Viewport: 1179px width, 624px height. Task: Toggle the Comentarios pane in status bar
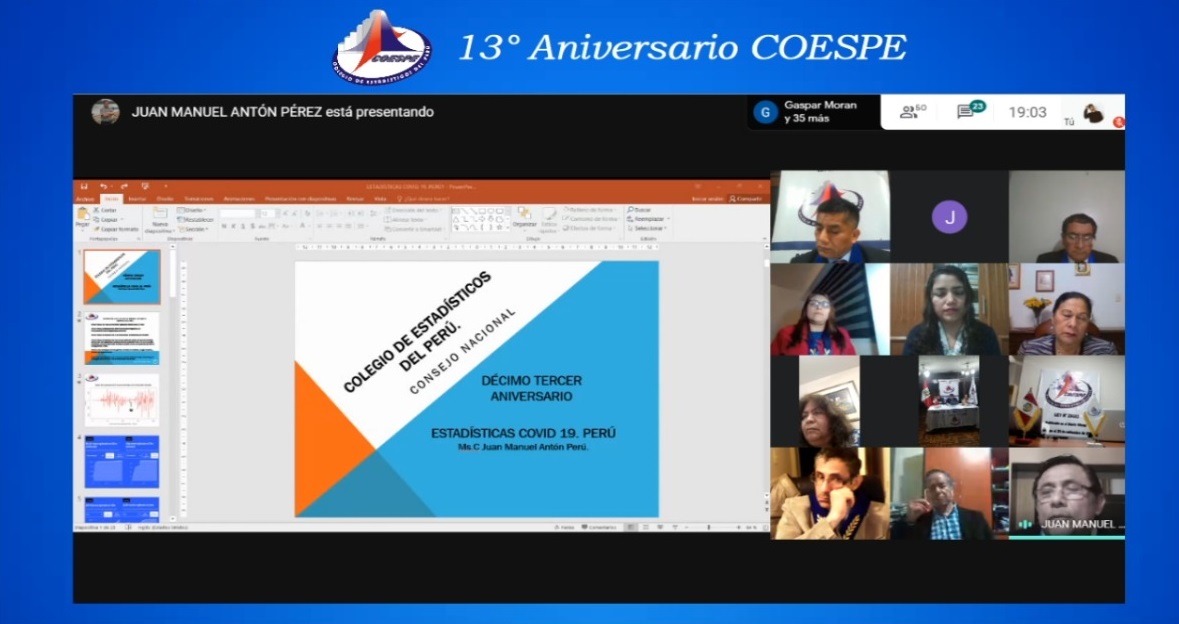600,527
